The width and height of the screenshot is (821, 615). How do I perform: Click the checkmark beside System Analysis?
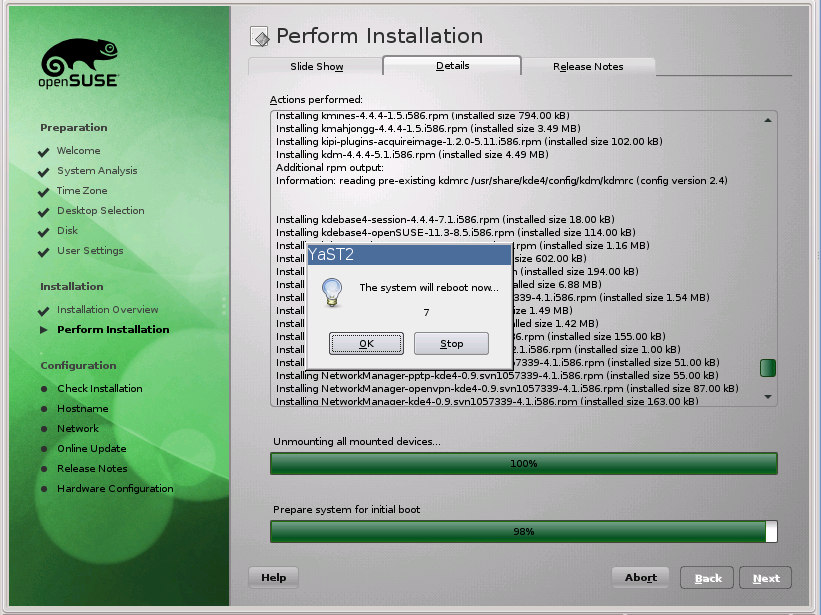pyautogui.click(x=43, y=172)
